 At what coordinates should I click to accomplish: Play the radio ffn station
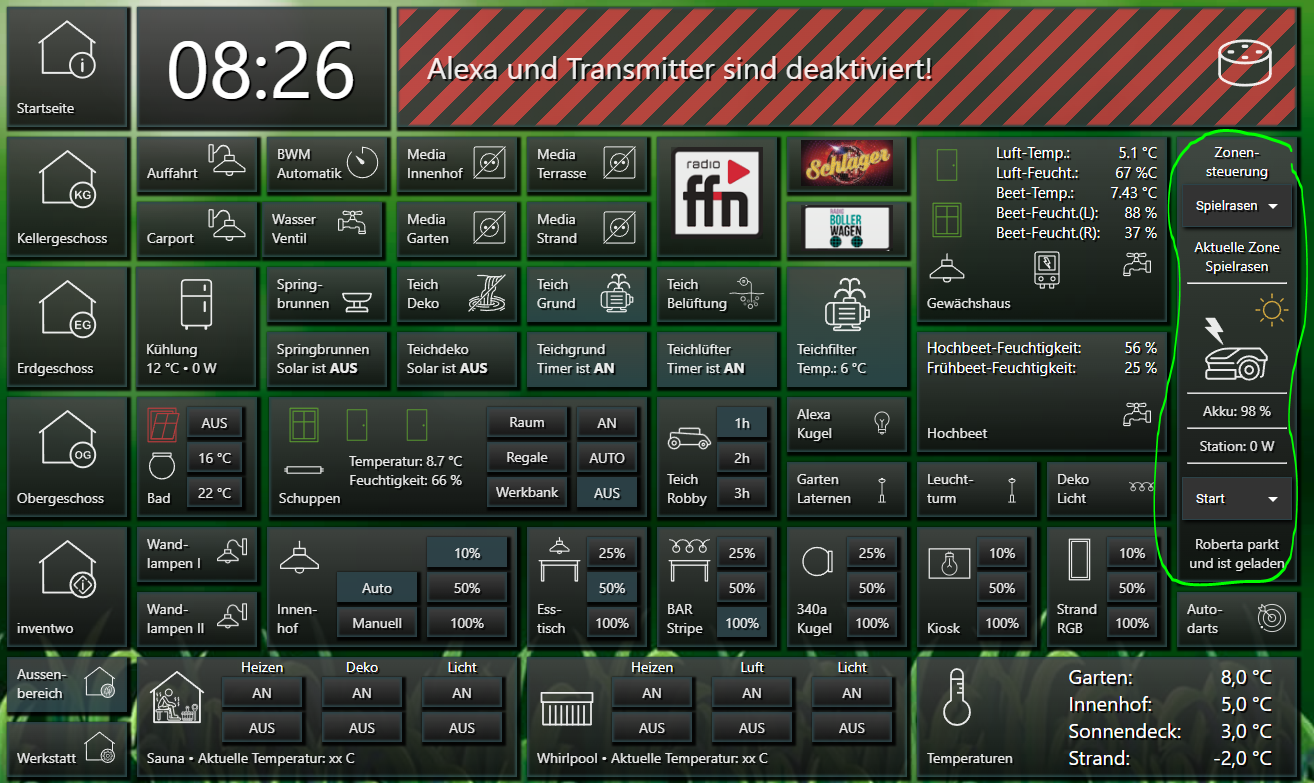click(717, 192)
